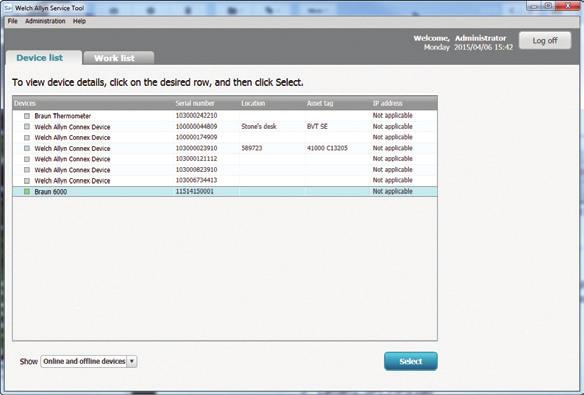Click Welch Allyn Connex Device with serial 103006734413
584x395 pixels.
pos(72,181)
